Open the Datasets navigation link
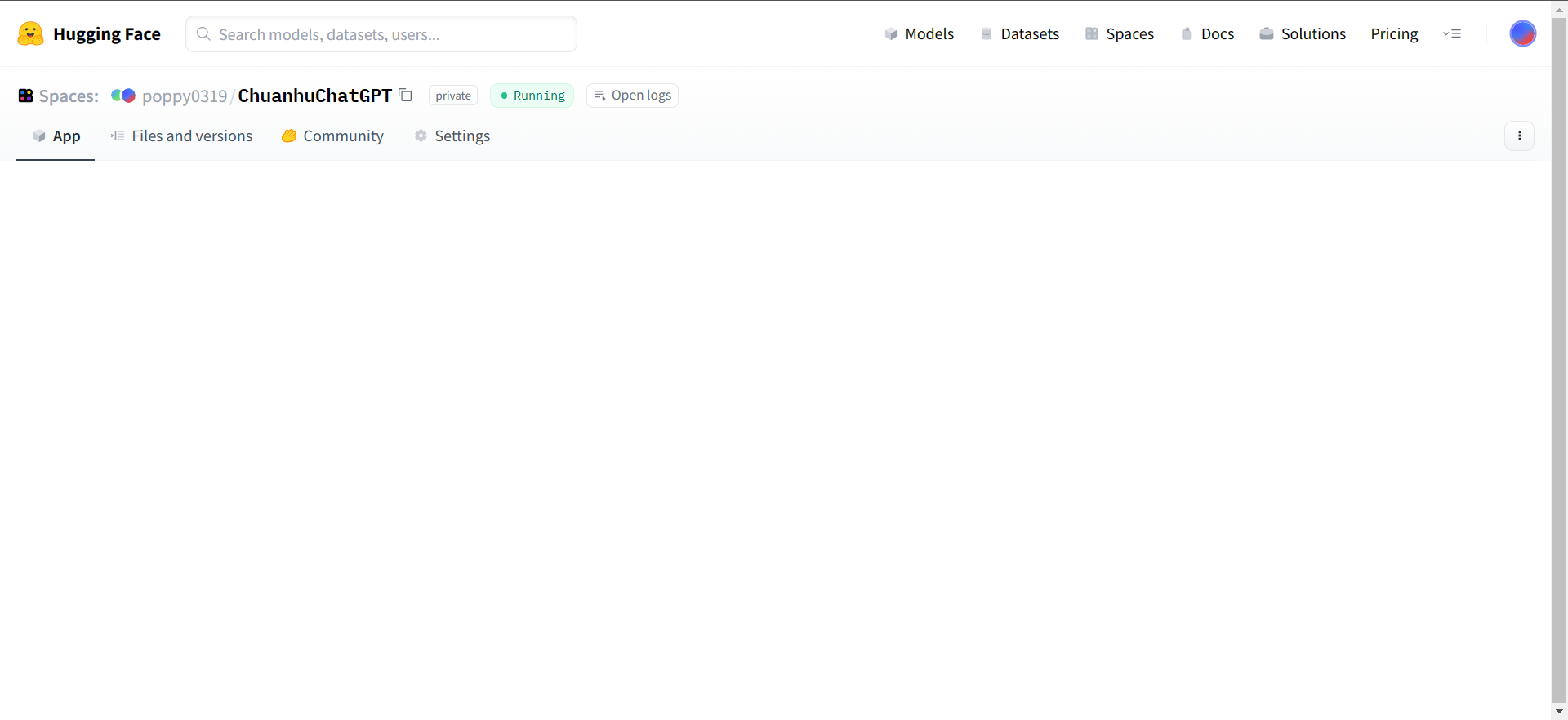Screen dimensions: 1568x720 [1019, 33]
